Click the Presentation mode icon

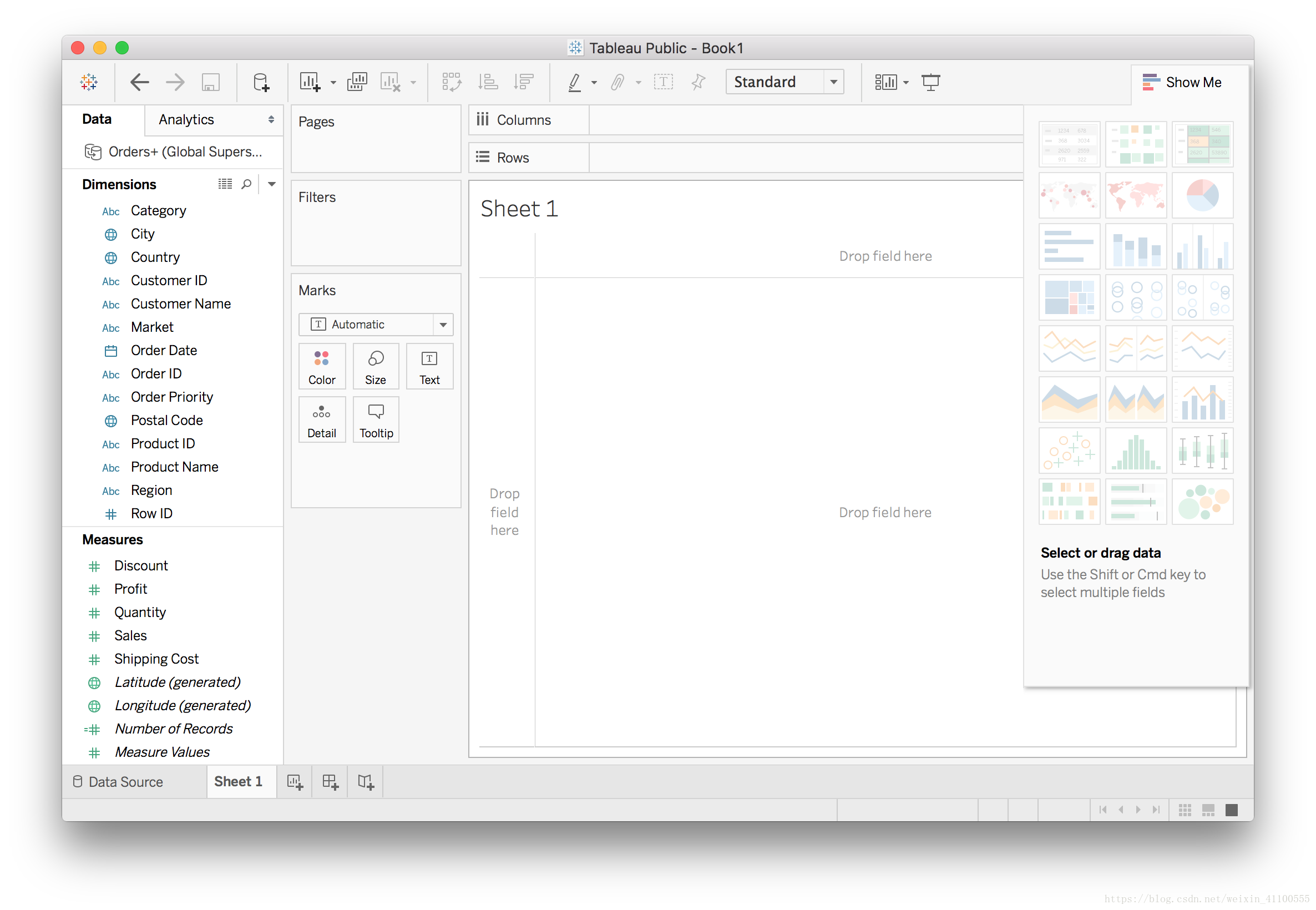[931, 82]
